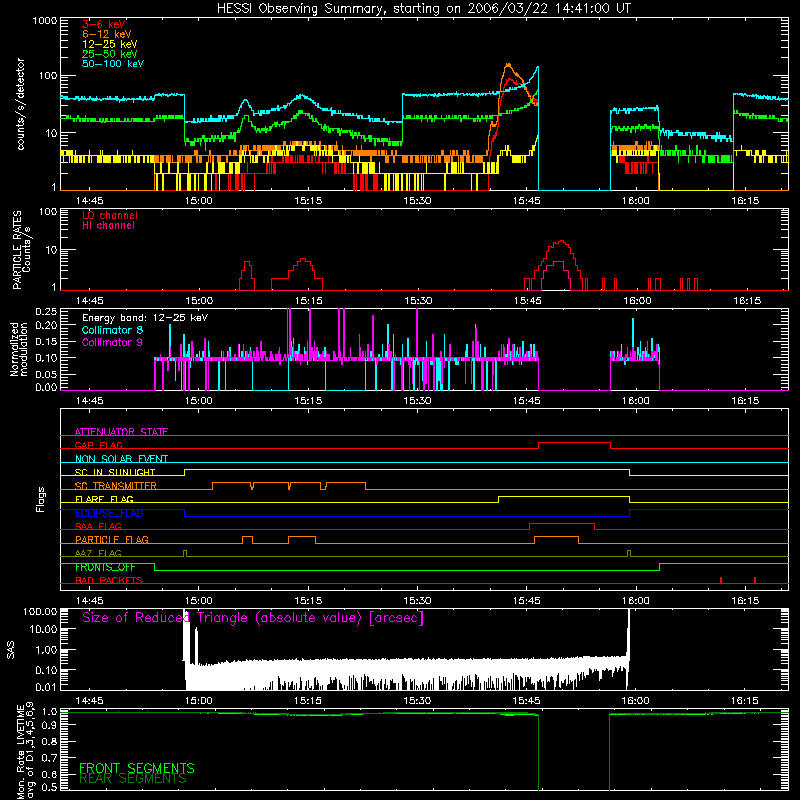
Task: Click the 0.01 tick label on SAS axis
Action: click(46, 687)
